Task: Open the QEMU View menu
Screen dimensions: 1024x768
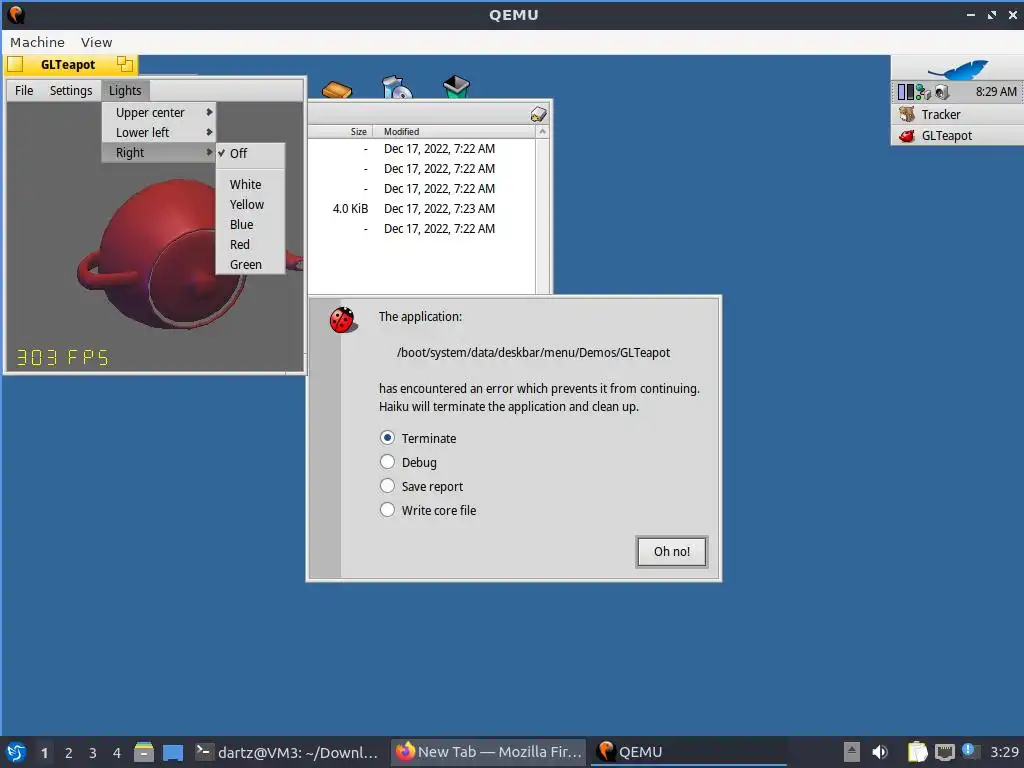Action: point(97,42)
